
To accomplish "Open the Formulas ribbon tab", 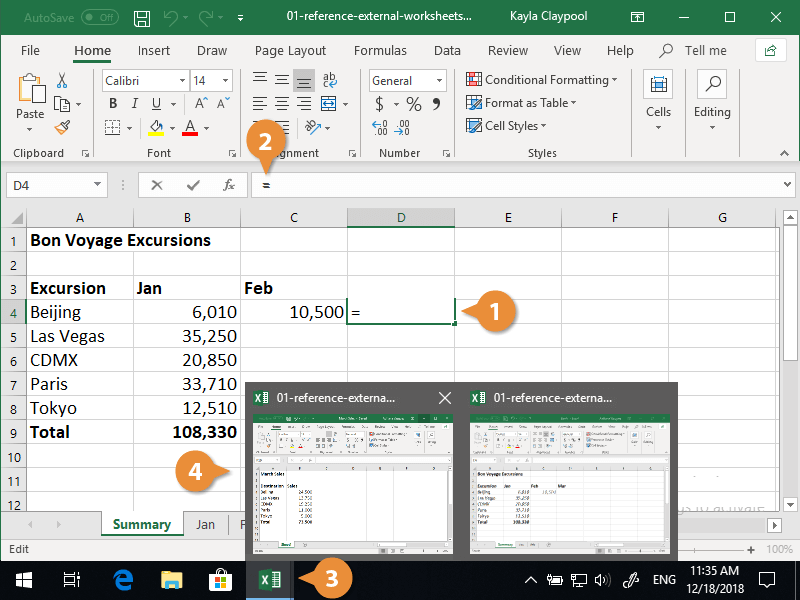I will click(x=380, y=50).
